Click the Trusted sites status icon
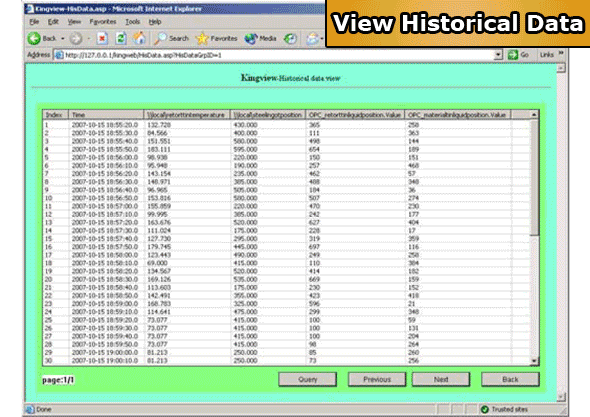This screenshot has width=590, height=417. [485, 409]
